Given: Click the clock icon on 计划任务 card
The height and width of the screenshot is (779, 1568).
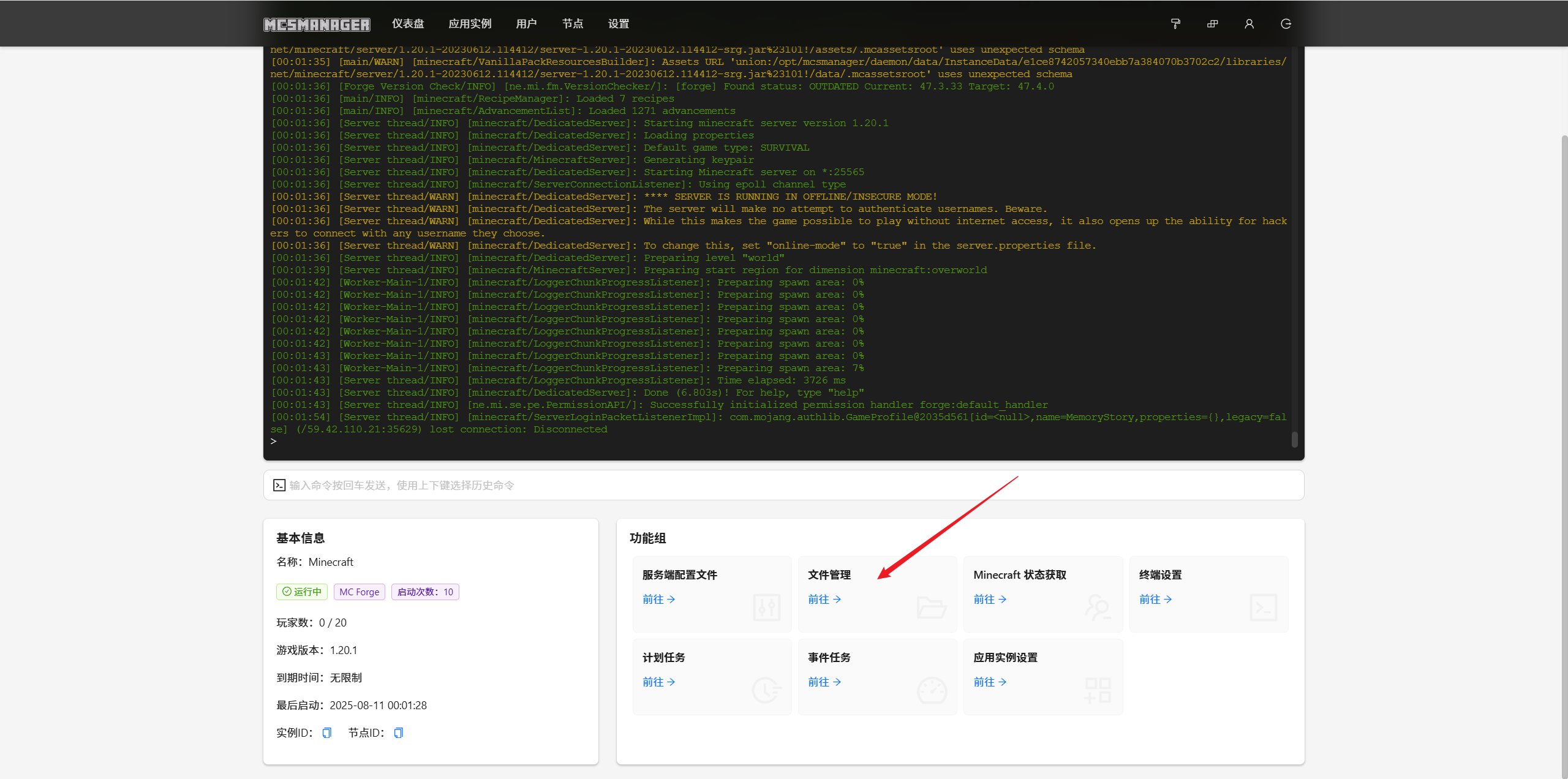Looking at the screenshot, I should pos(766,690).
